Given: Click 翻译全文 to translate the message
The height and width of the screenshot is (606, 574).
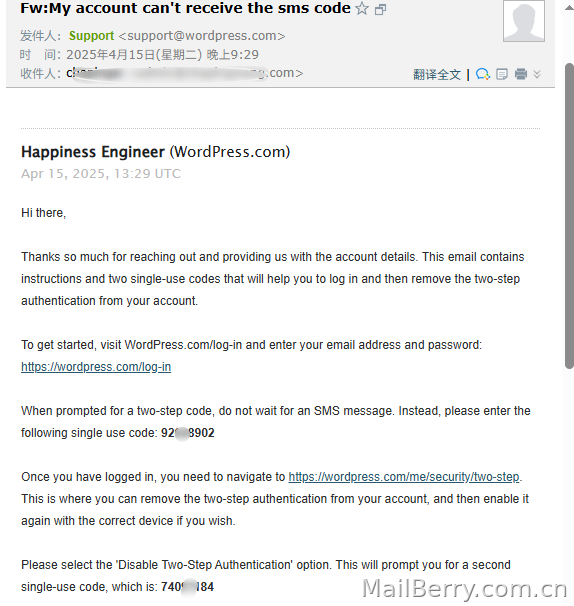Looking at the screenshot, I should pos(437,74).
